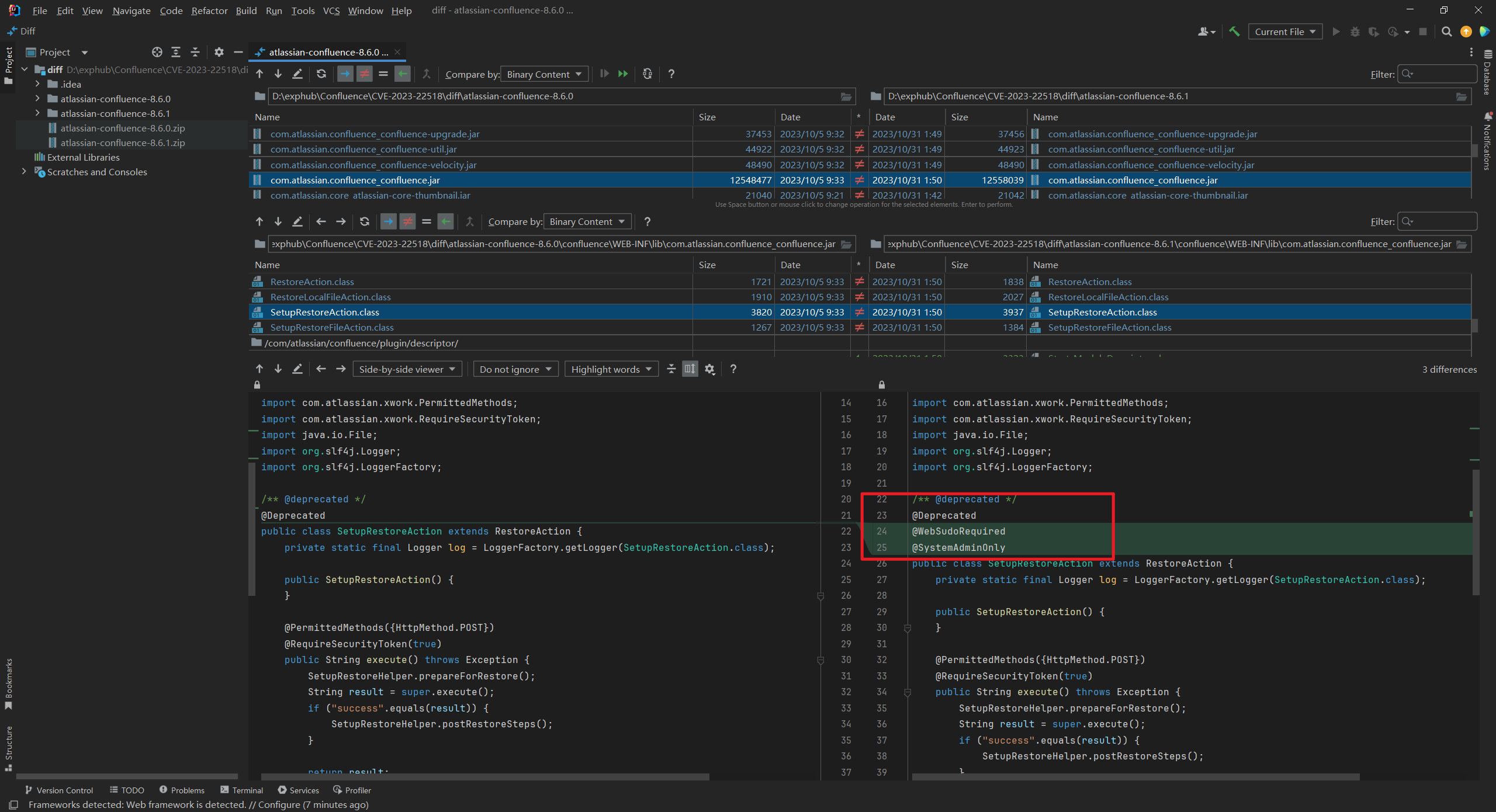This screenshot has height=812, width=1496.
Task: Click the Navigate menu item
Action: (x=131, y=10)
